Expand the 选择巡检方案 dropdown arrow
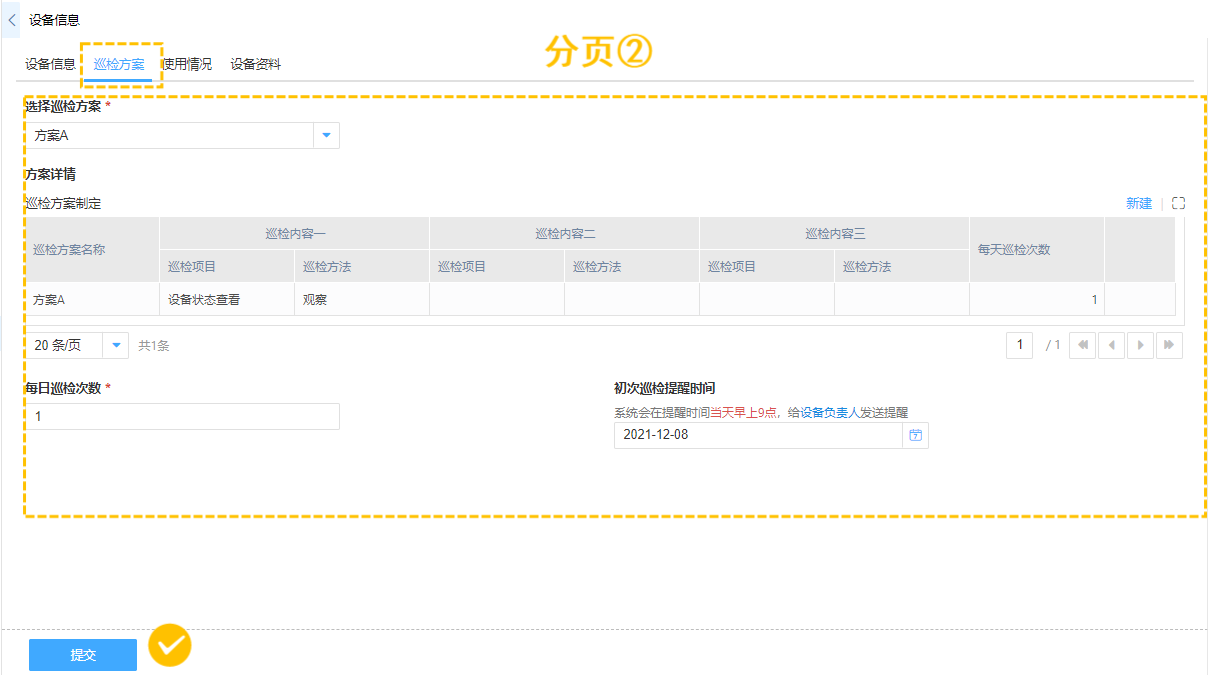Viewport: 1210px width, 676px height. [326, 136]
